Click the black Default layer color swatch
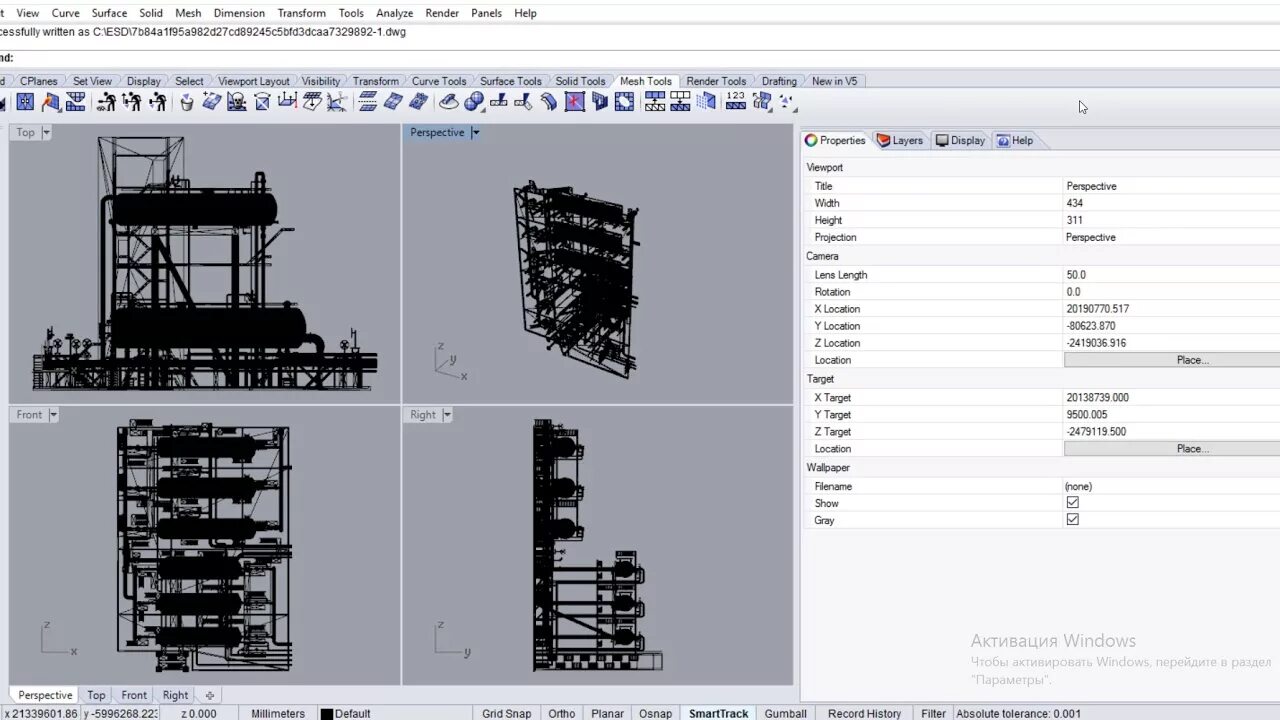The image size is (1280, 720). point(326,714)
